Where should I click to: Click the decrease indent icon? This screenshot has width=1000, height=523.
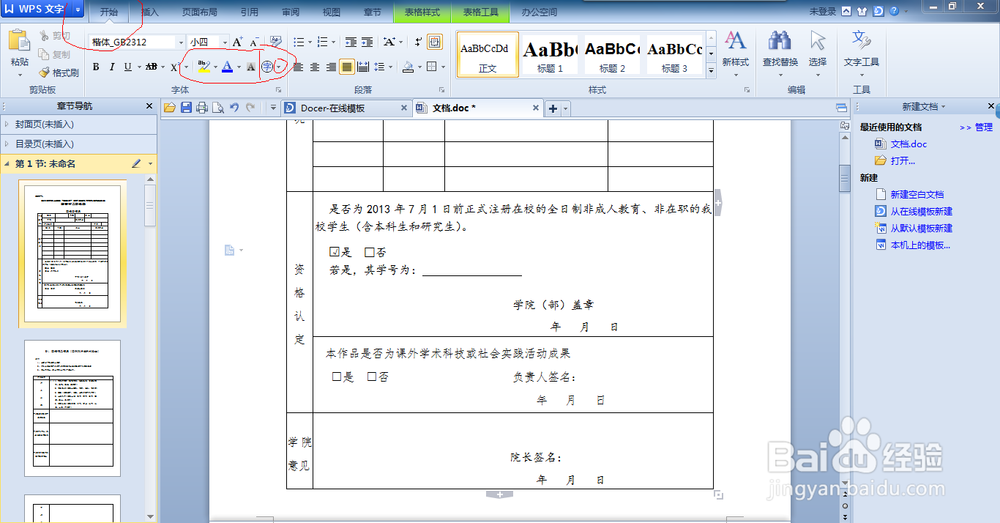pyautogui.click(x=351, y=42)
